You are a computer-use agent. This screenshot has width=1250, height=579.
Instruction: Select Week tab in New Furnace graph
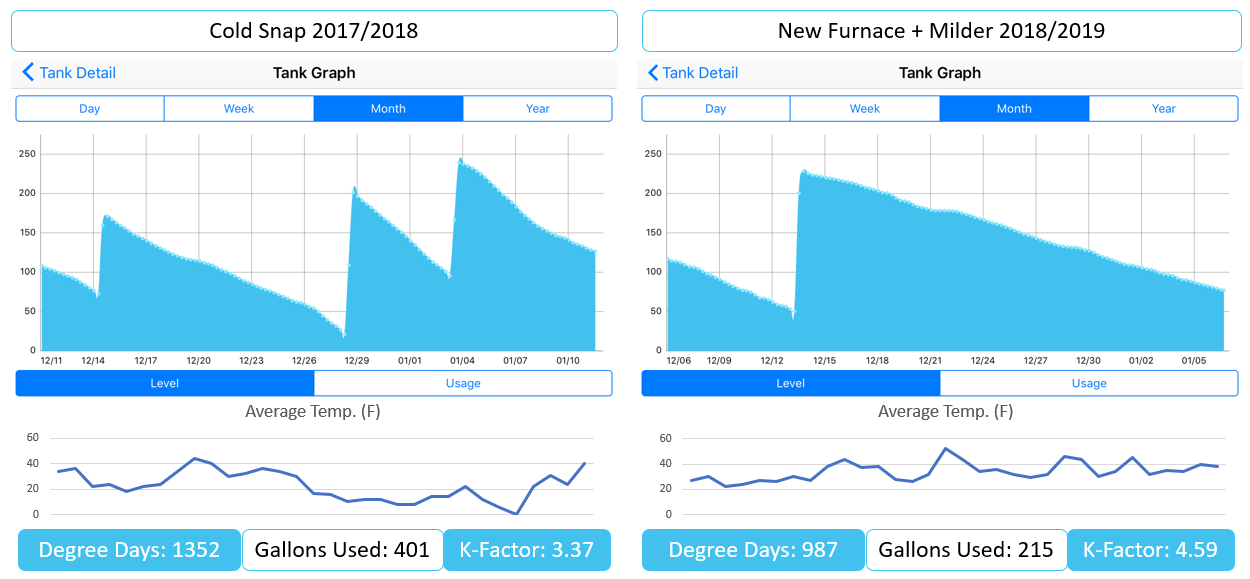coord(865,109)
